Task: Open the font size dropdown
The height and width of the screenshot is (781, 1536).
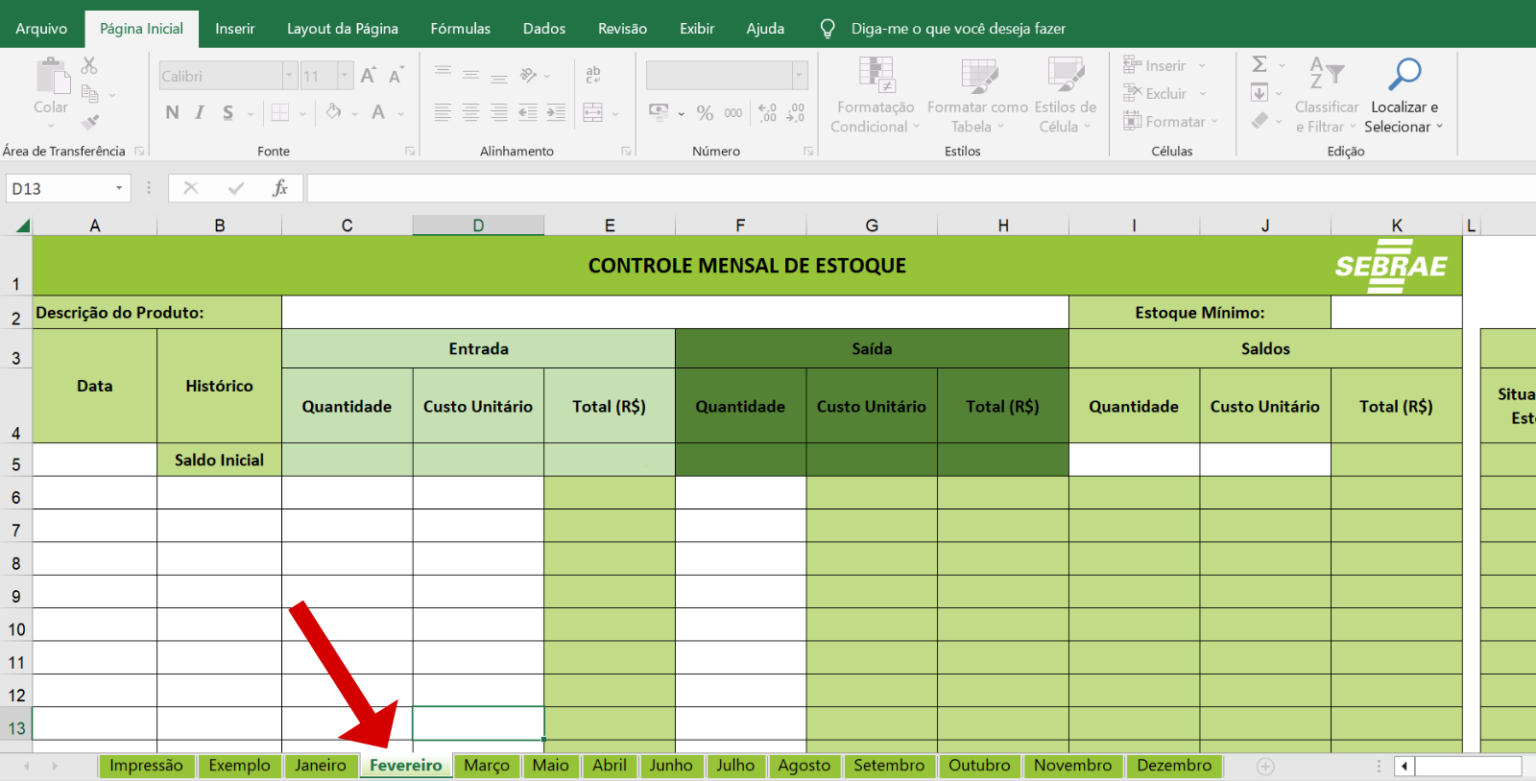Action: [343, 75]
